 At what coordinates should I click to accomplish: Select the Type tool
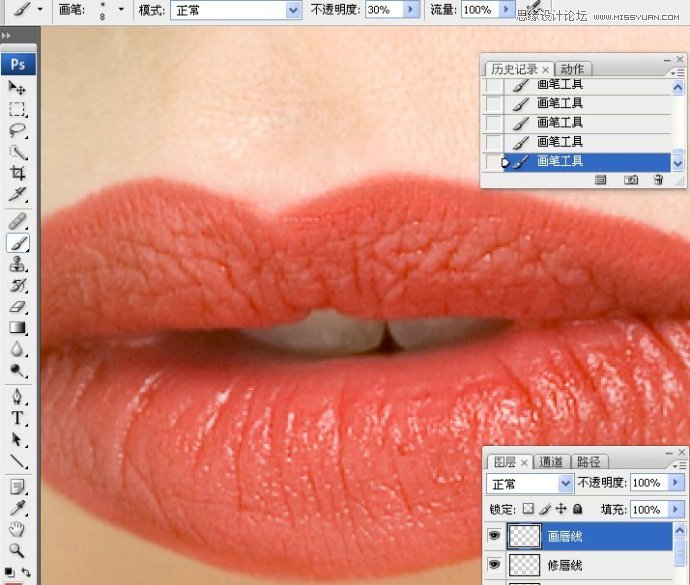[x=17, y=418]
